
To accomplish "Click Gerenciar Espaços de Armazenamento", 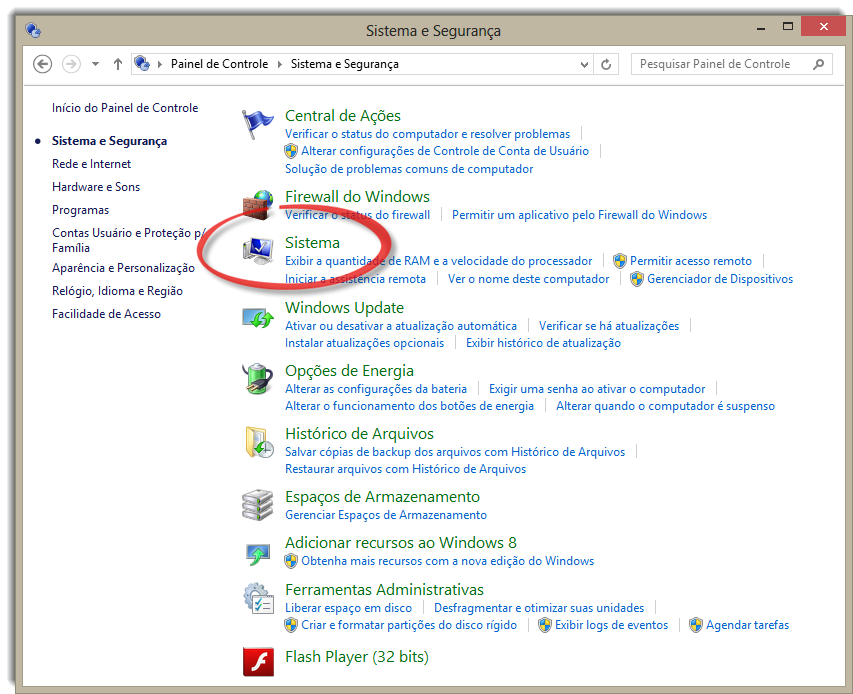I will (x=386, y=515).
